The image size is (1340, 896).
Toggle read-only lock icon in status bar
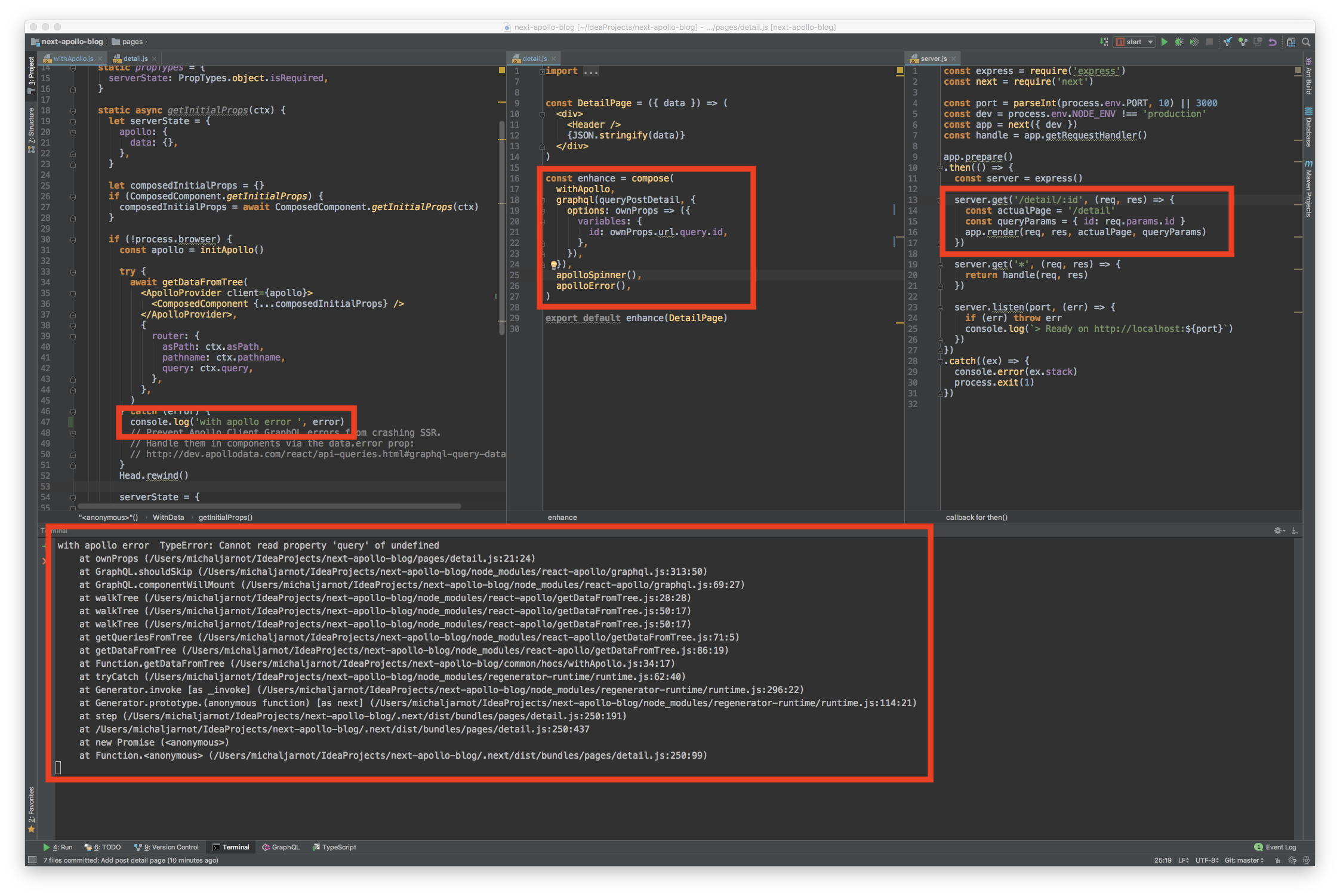[1277, 860]
